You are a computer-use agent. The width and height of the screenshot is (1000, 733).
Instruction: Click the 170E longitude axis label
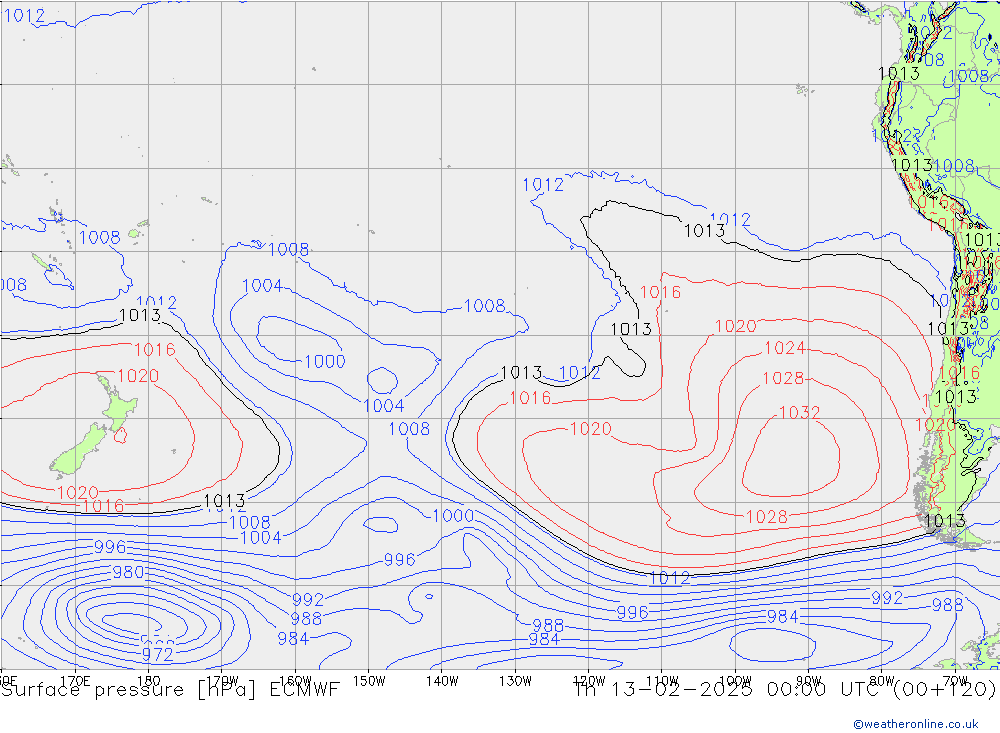75,681
